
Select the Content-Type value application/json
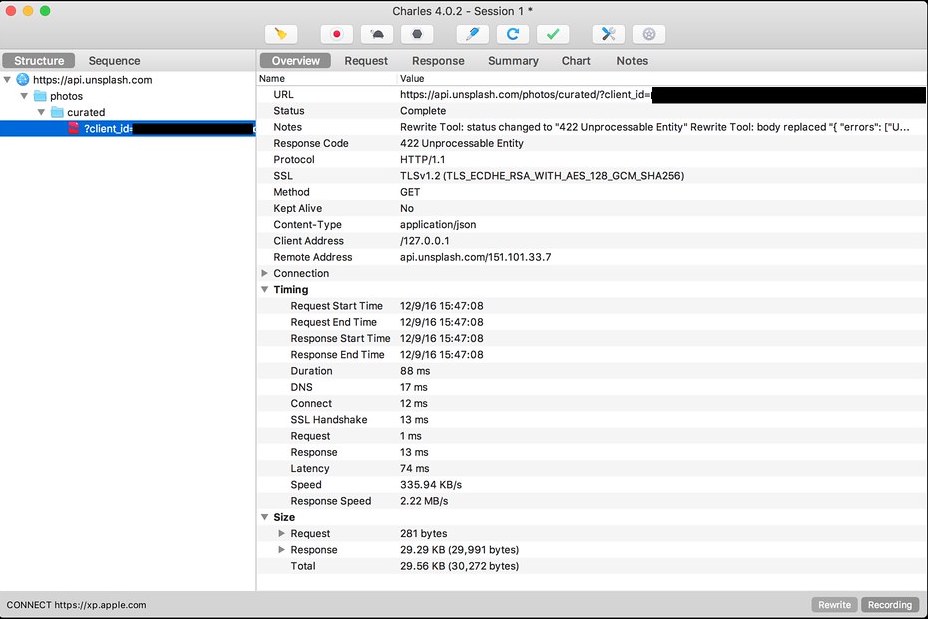438,225
